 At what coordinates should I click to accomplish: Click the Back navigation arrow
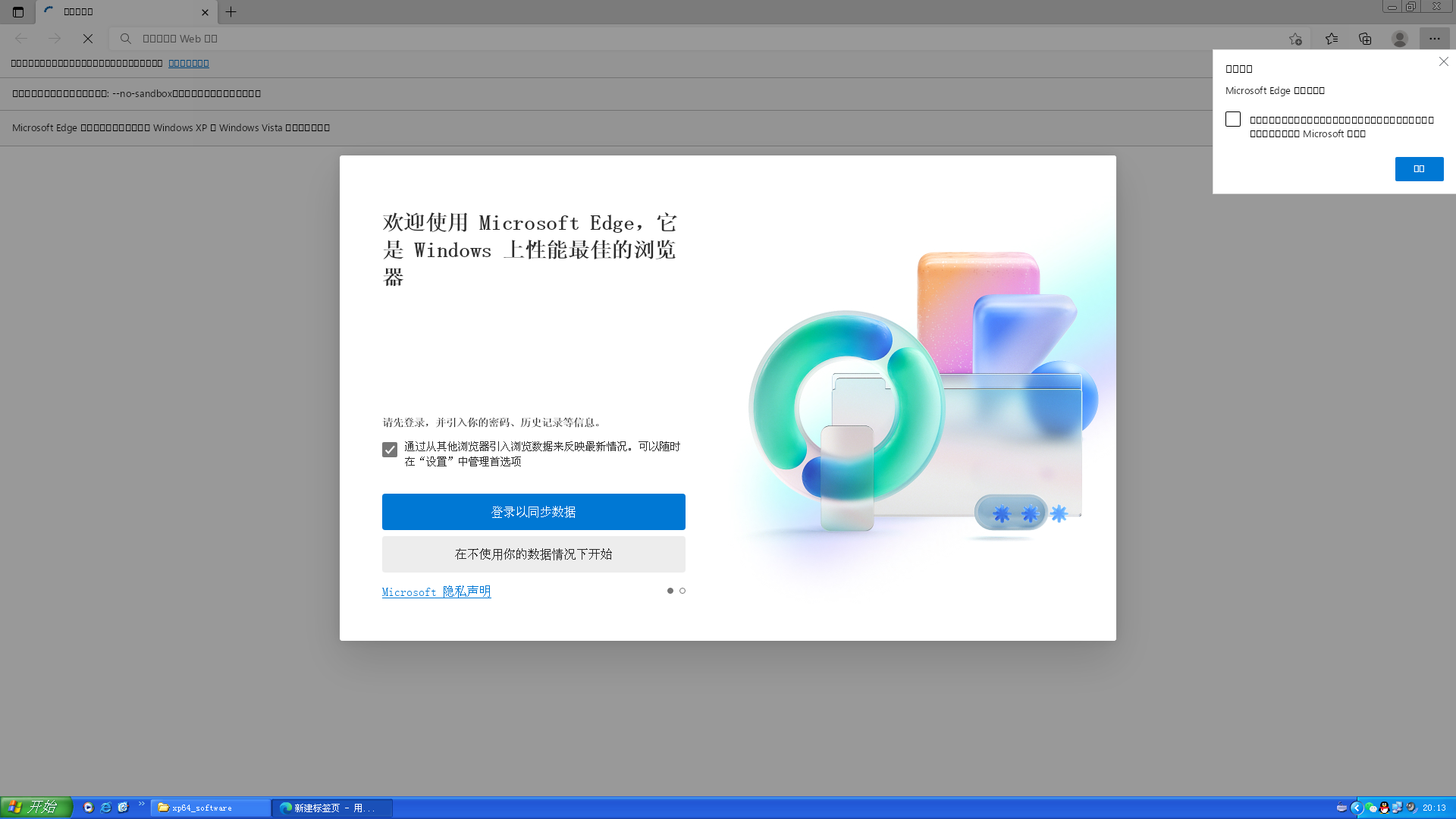(x=21, y=39)
